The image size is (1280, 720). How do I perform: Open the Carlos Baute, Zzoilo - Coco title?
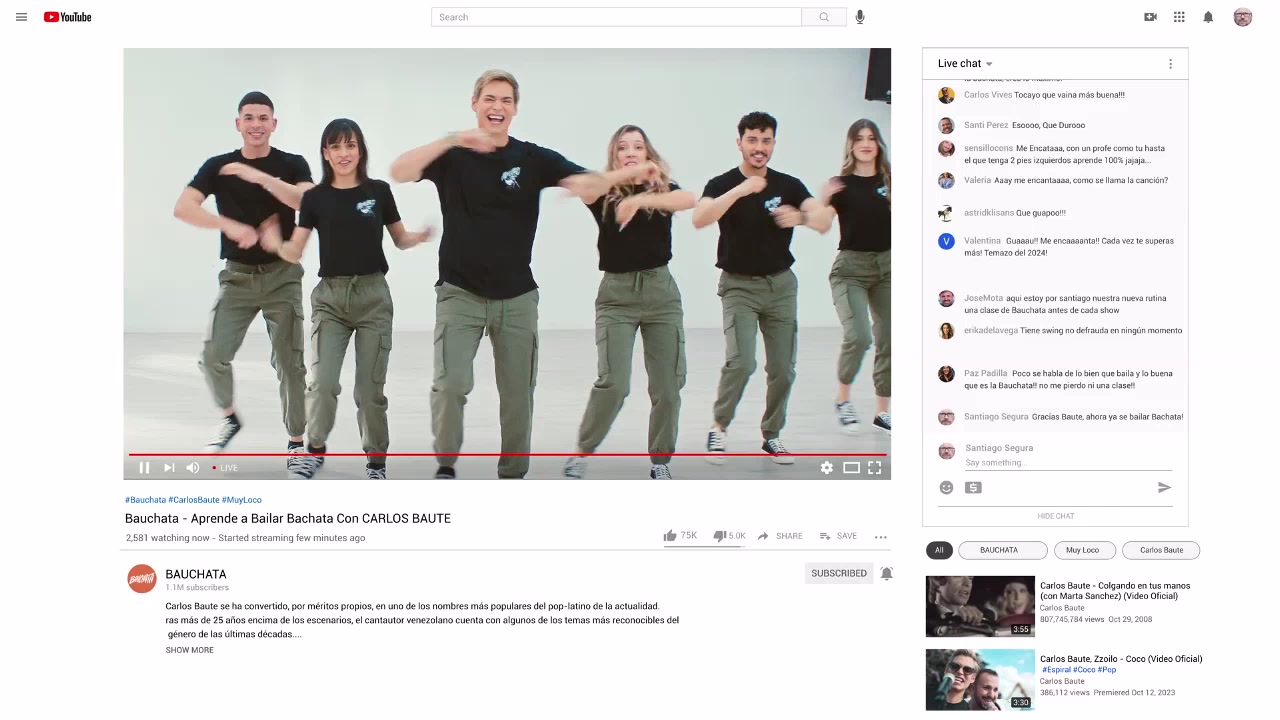tap(1121, 659)
